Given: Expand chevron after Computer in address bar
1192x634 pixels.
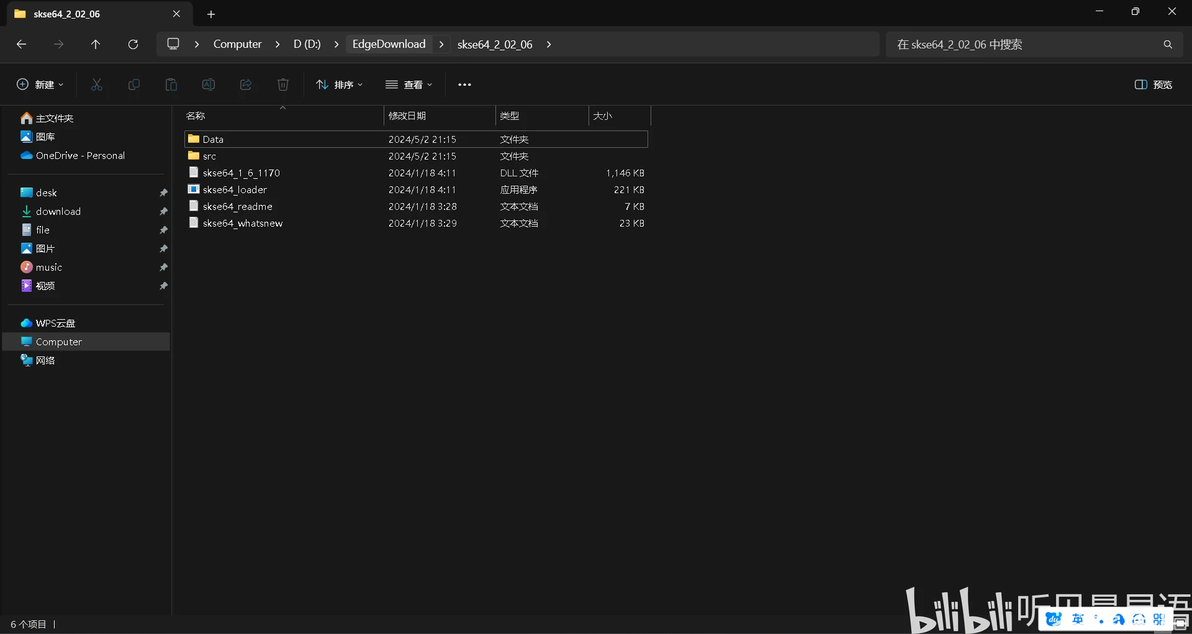Looking at the screenshot, I should pyautogui.click(x=278, y=44).
